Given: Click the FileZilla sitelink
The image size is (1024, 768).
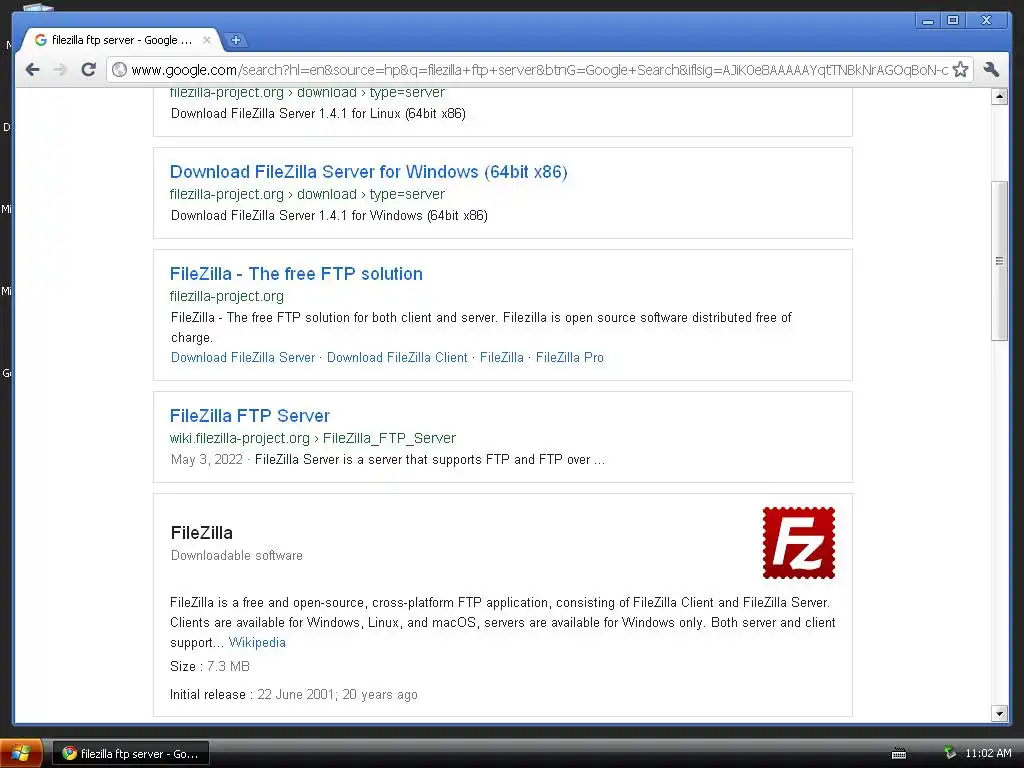Looking at the screenshot, I should point(502,357).
